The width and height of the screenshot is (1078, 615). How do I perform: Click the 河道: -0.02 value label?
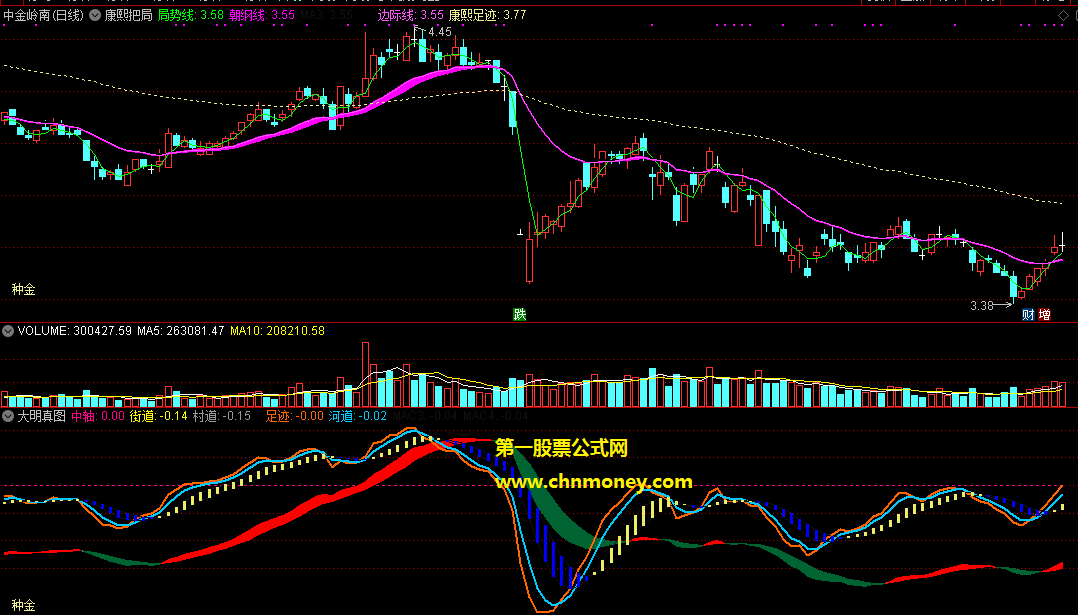coord(358,416)
